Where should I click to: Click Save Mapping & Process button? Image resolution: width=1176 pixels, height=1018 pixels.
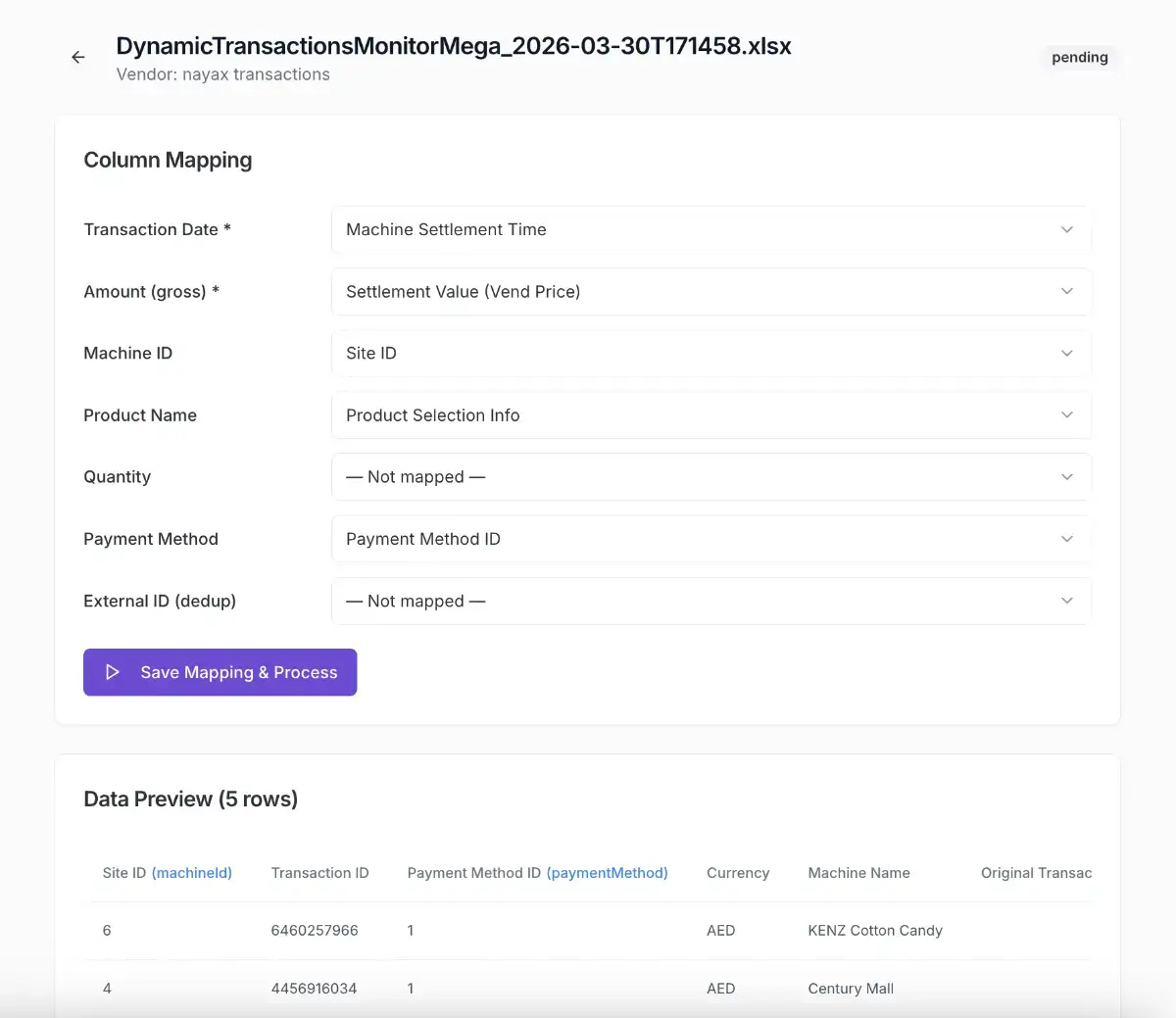pyautogui.click(x=220, y=672)
